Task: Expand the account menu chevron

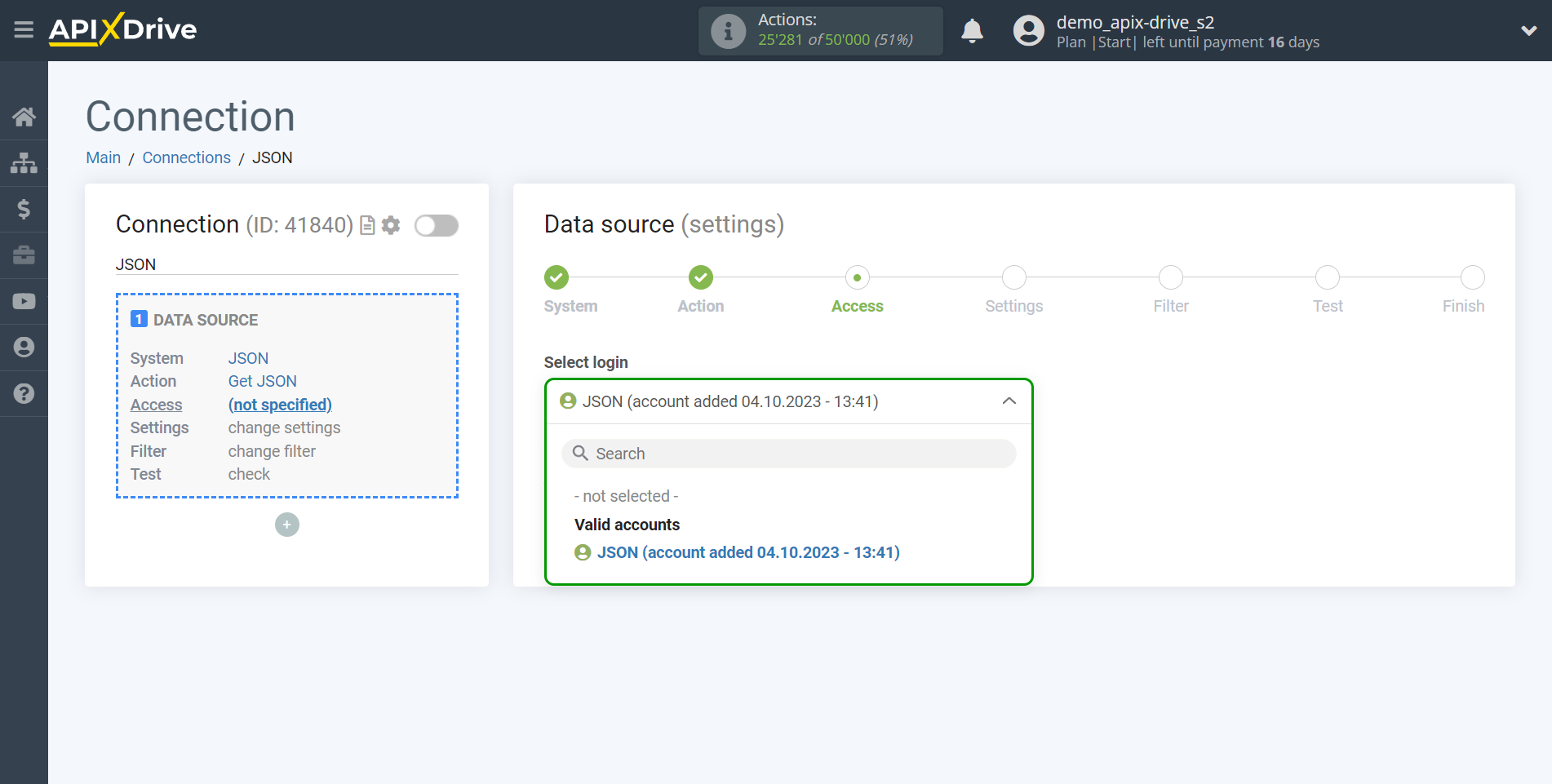Action: click(x=1528, y=31)
